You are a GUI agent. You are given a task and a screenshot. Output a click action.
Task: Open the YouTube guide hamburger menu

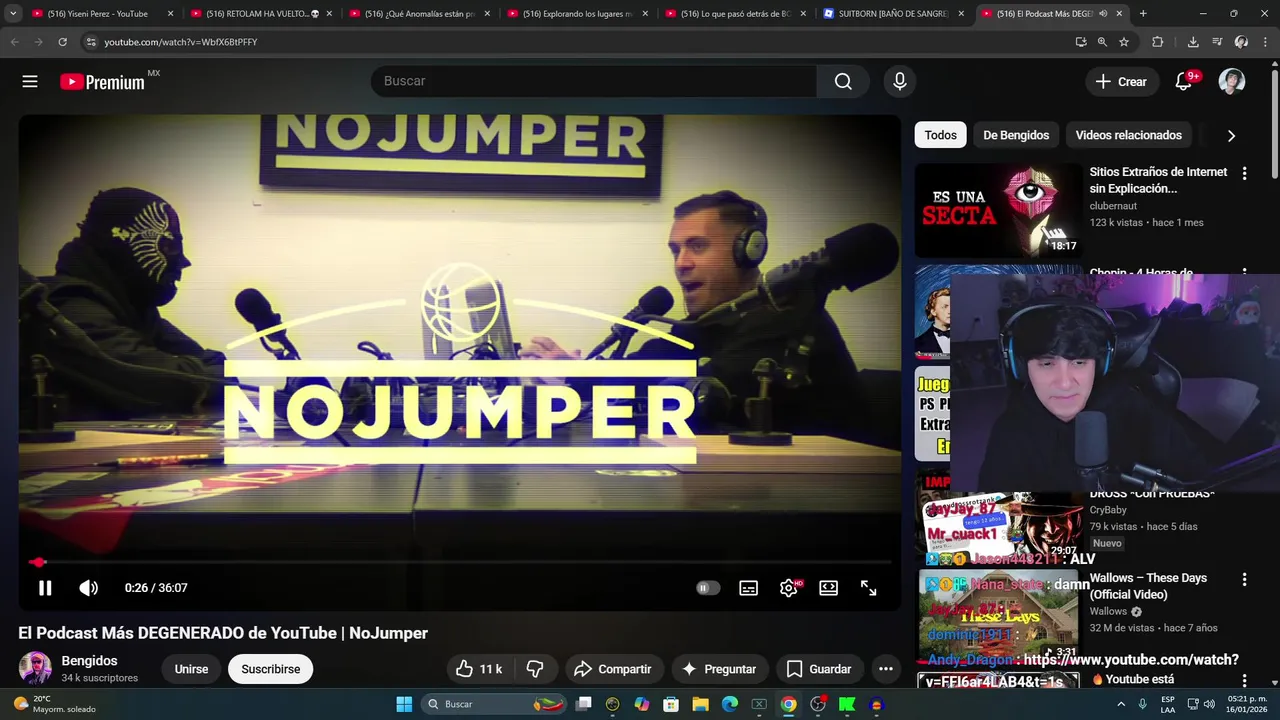click(x=30, y=82)
